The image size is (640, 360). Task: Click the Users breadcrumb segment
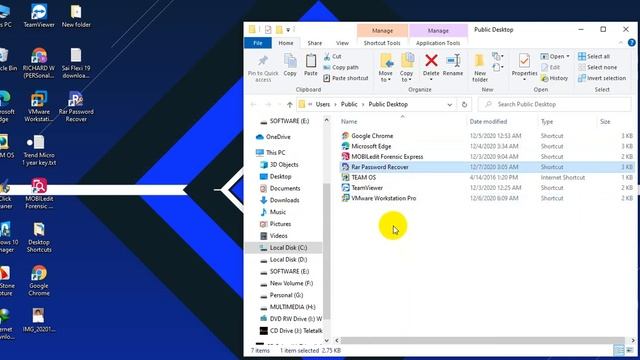[323, 104]
